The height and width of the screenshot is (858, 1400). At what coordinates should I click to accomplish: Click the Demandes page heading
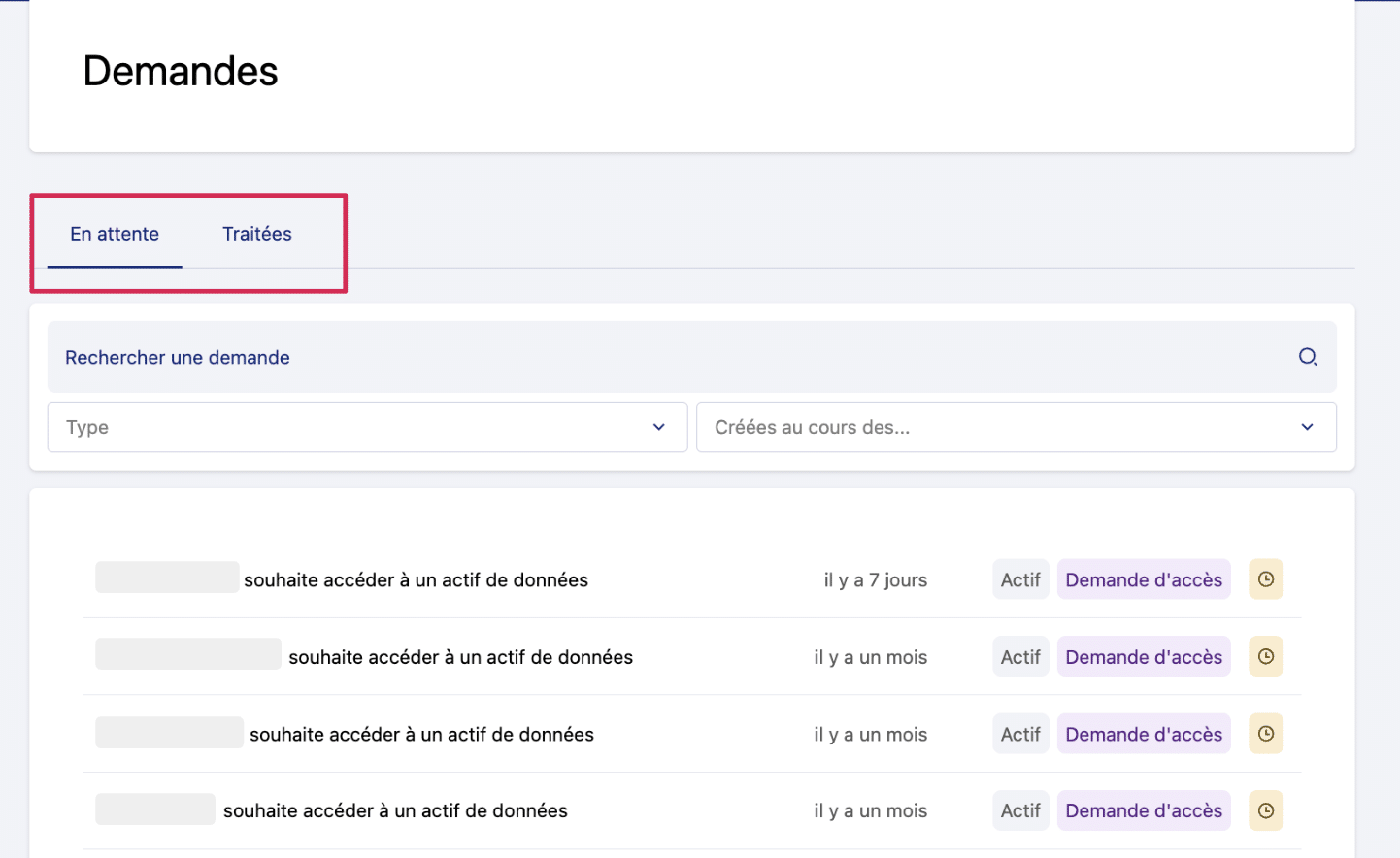click(x=181, y=71)
